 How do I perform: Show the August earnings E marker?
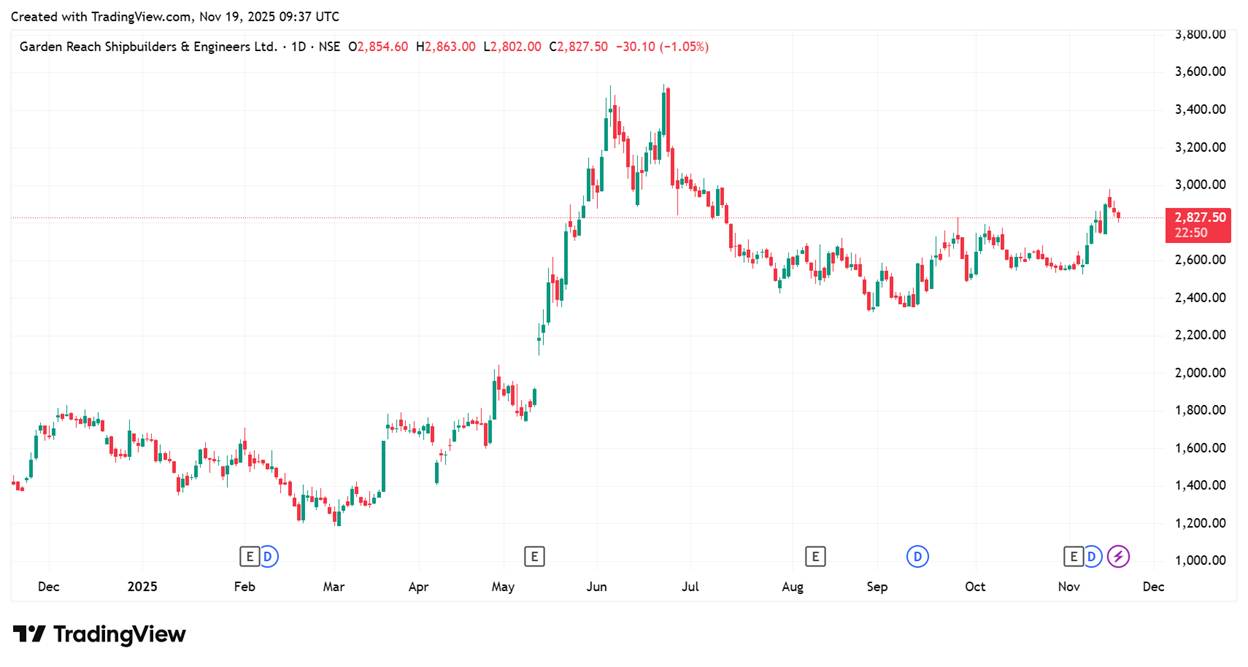click(x=816, y=556)
